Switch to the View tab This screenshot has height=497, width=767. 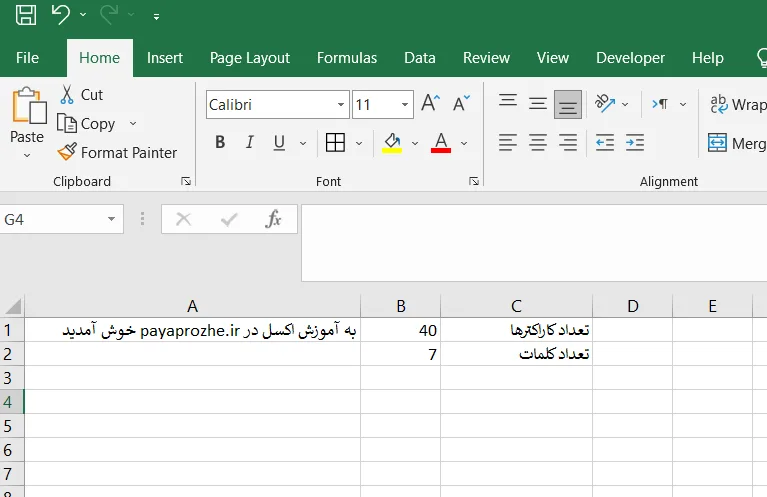pyautogui.click(x=553, y=58)
